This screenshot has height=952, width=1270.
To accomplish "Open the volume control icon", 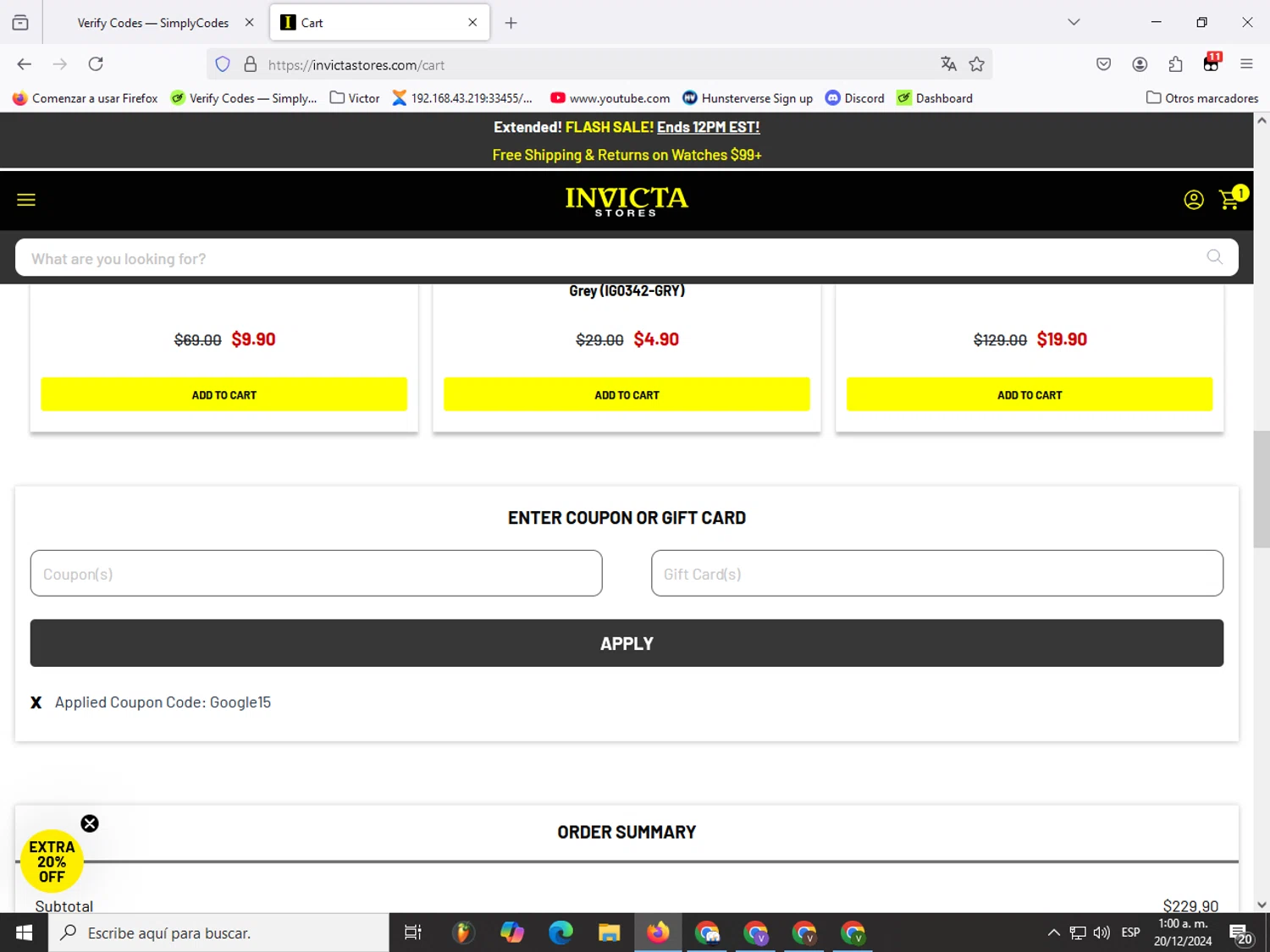I will coord(1102,933).
